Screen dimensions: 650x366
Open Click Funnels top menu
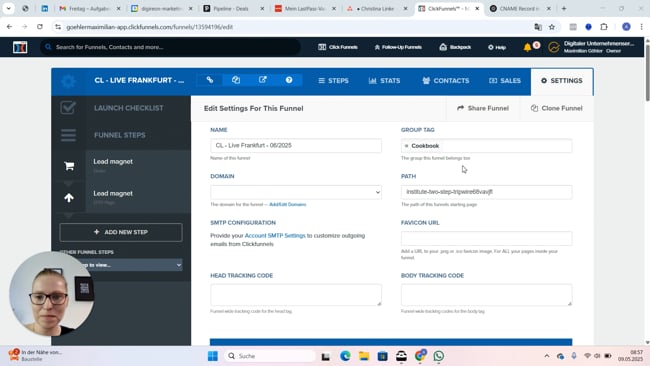pyautogui.click(x=338, y=47)
